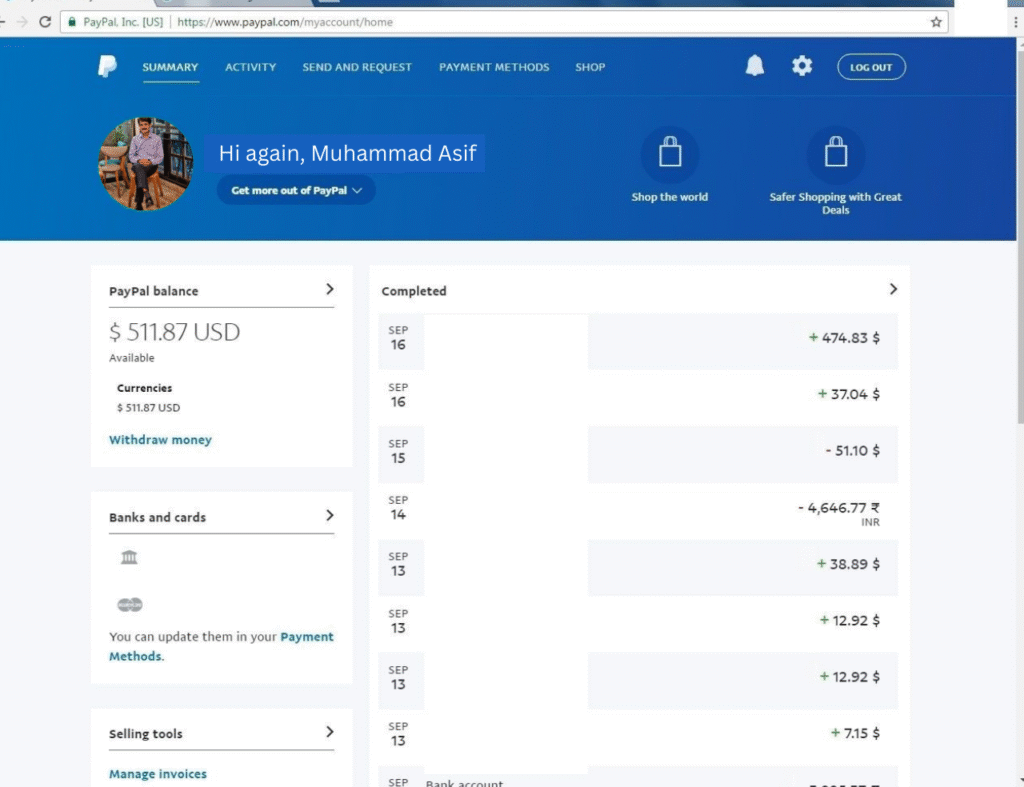Open account settings gear icon
Screen dimensions: 1024x787
(x=802, y=66)
